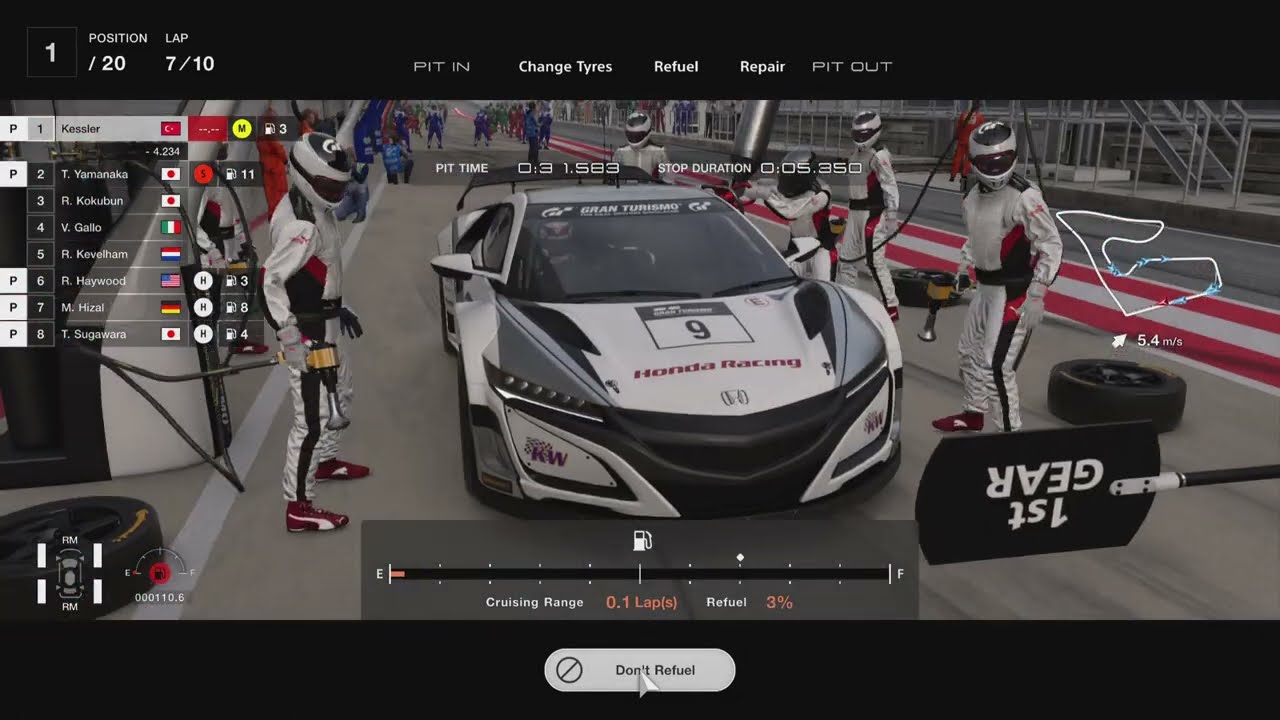Image resolution: width=1280 pixels, height=720 pixels.
Task: Click the STOP DURATION value 0:05.350
Action: coord(811,168)
